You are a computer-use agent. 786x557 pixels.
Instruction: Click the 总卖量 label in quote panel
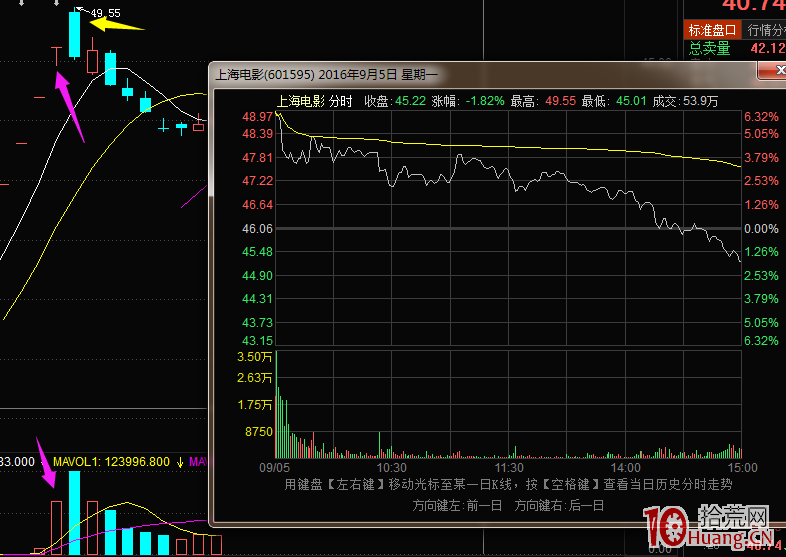pyautogui.click(x=709, y=49)
